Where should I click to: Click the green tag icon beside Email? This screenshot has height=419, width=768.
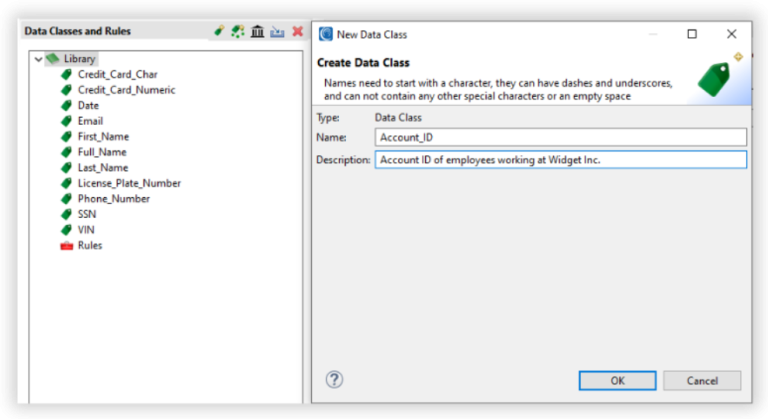coord(66,121)
